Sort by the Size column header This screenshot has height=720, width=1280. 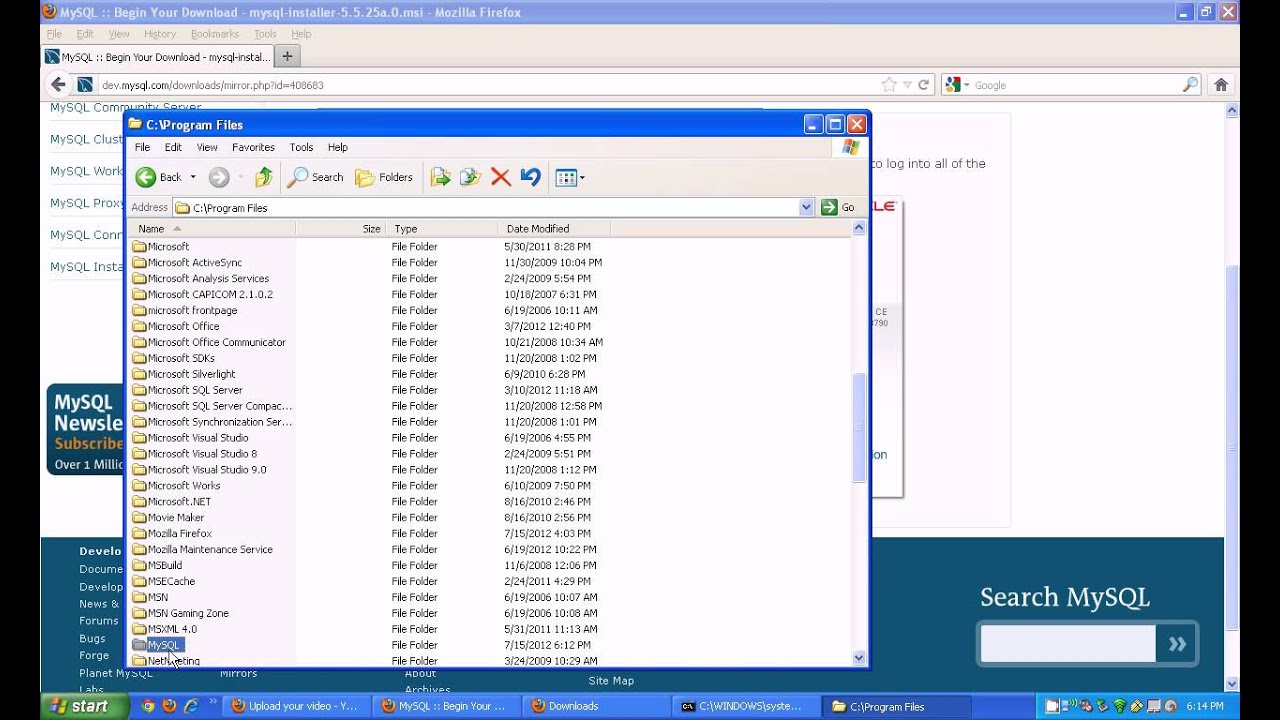click(x=340, y=229)
